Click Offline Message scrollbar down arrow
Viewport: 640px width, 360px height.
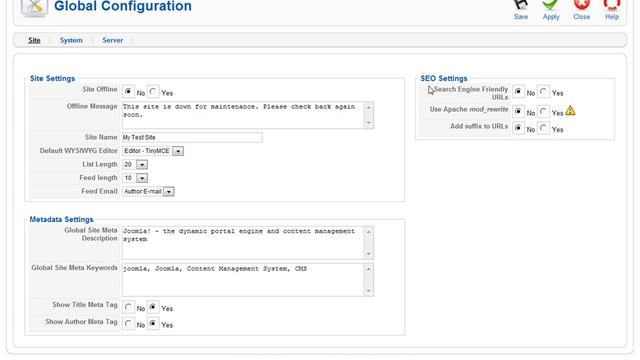click(369, 123)
